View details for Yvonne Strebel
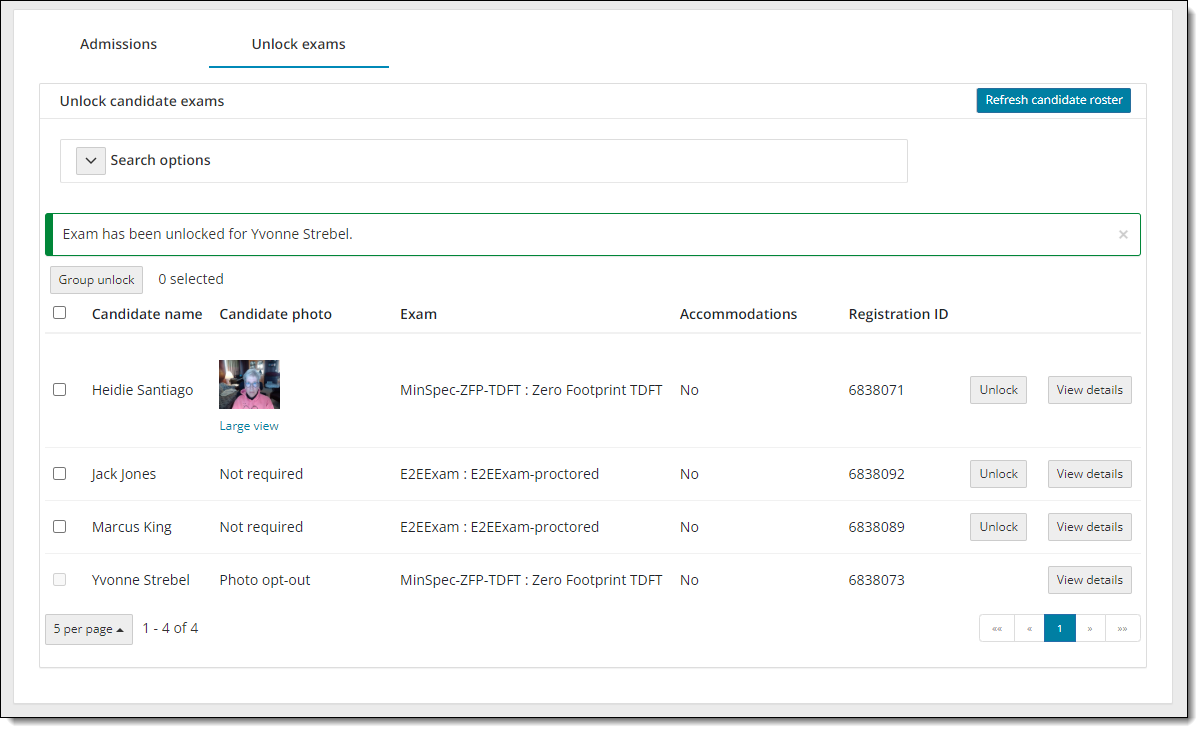 pos(1089,580)
